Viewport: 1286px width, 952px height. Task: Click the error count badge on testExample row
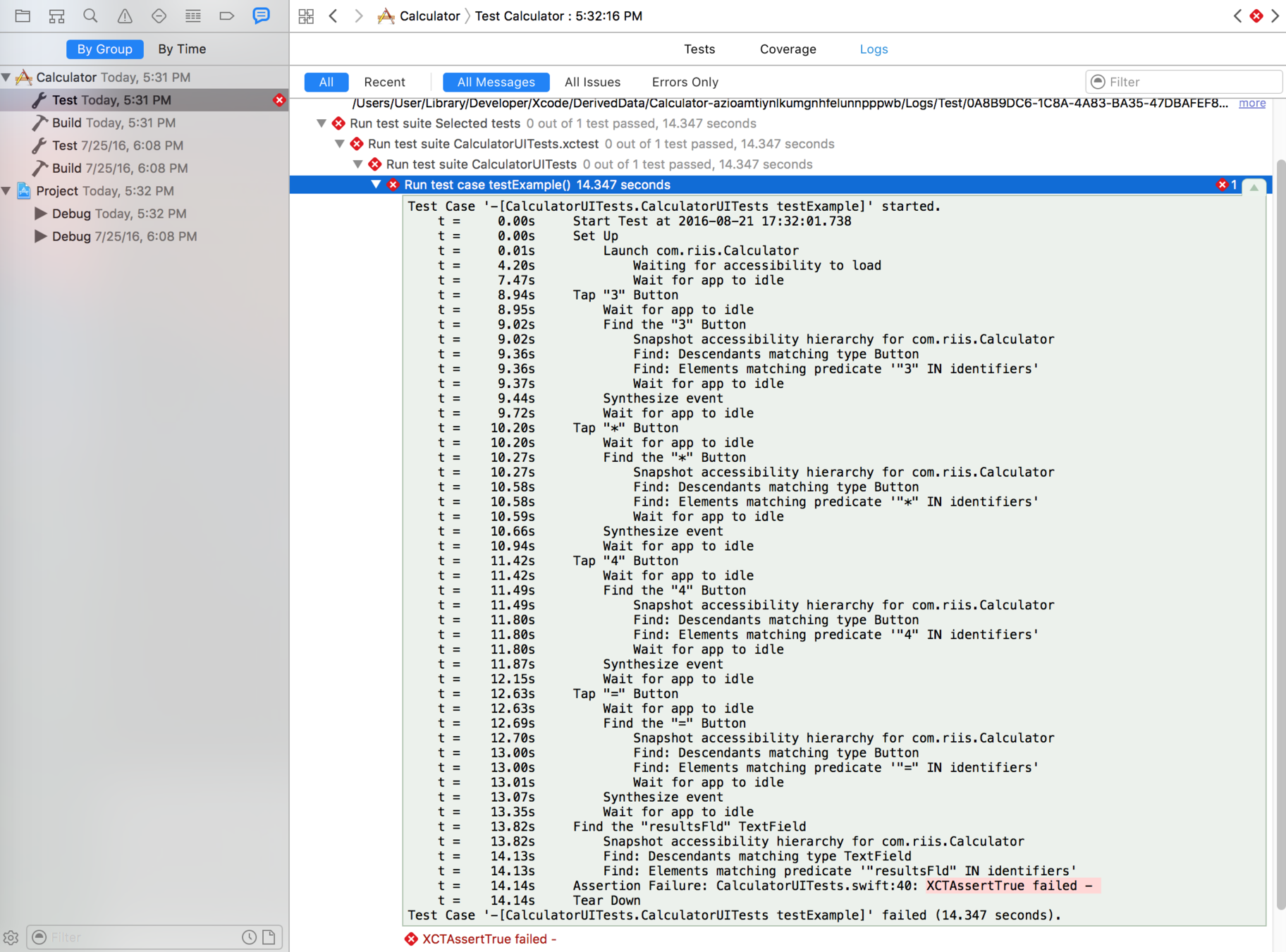coord(1227,185)
